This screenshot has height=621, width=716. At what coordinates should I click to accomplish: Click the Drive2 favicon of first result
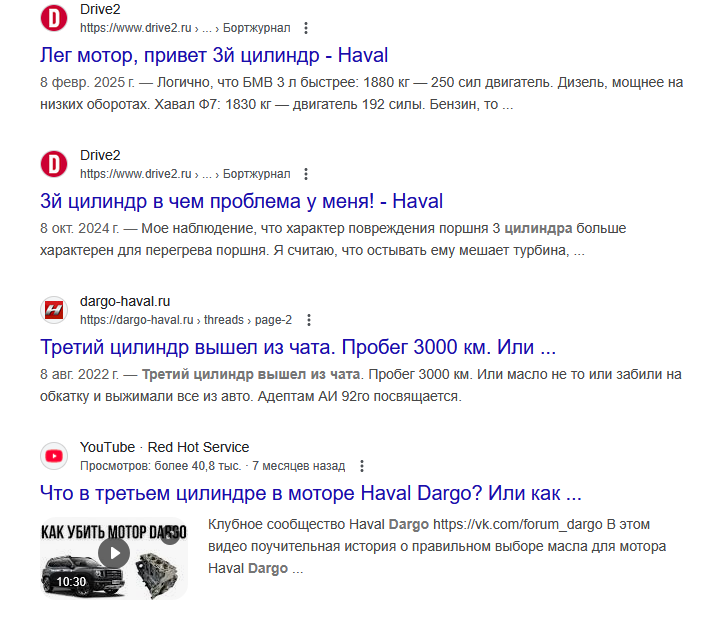54,18
